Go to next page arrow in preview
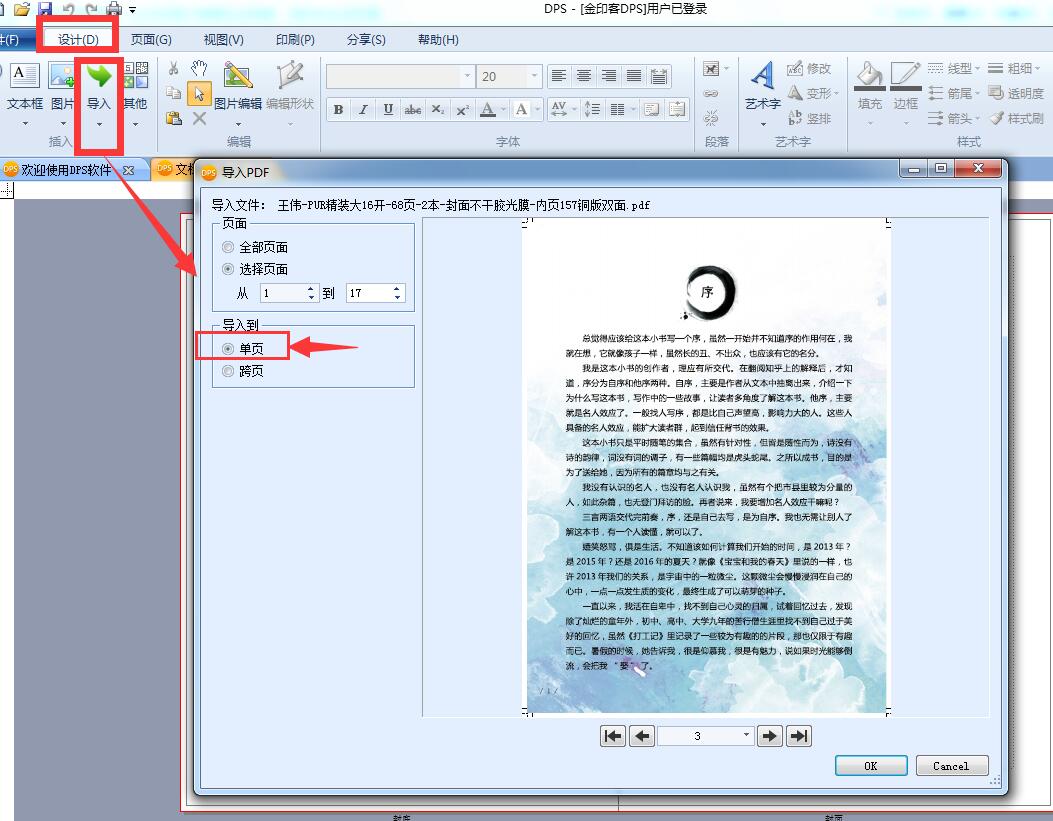The height and width of the screenshot is (821, 1053). (770, 736)
